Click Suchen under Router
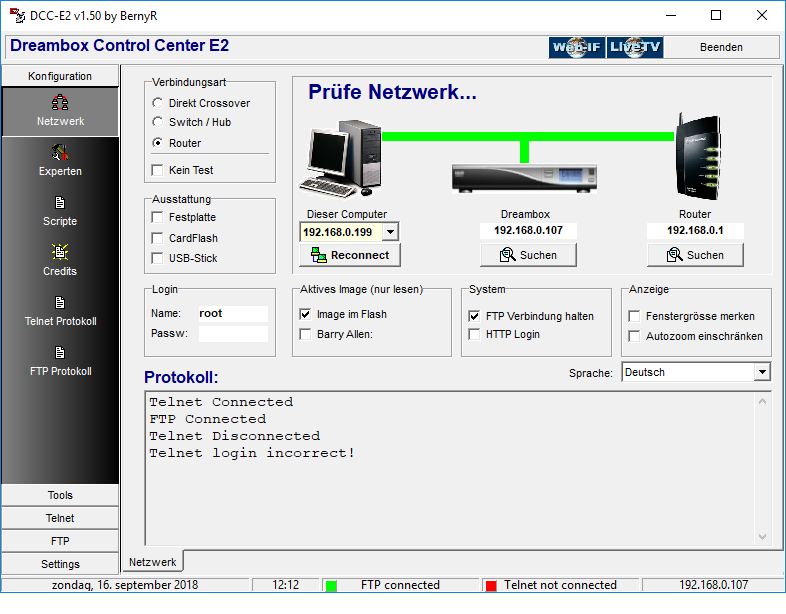The width and height of the screenshot is (786, 614). pyautogui.click(x=695, y=255)
